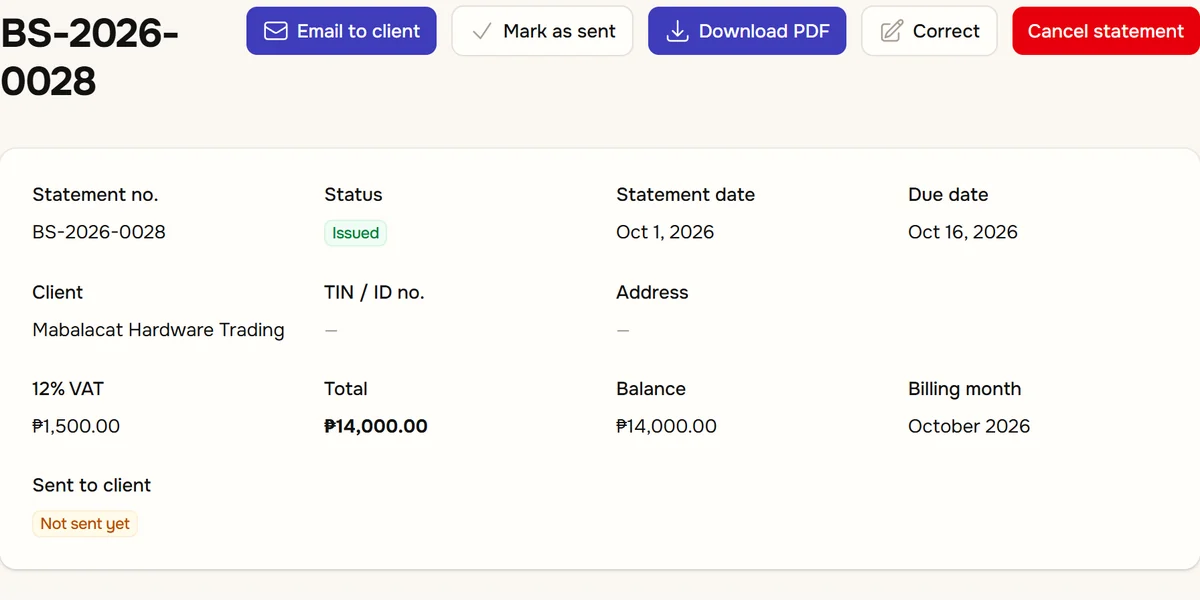Click the BS-2026-0028 page heading
The image size is (1200, 600).
click(90, 58)
